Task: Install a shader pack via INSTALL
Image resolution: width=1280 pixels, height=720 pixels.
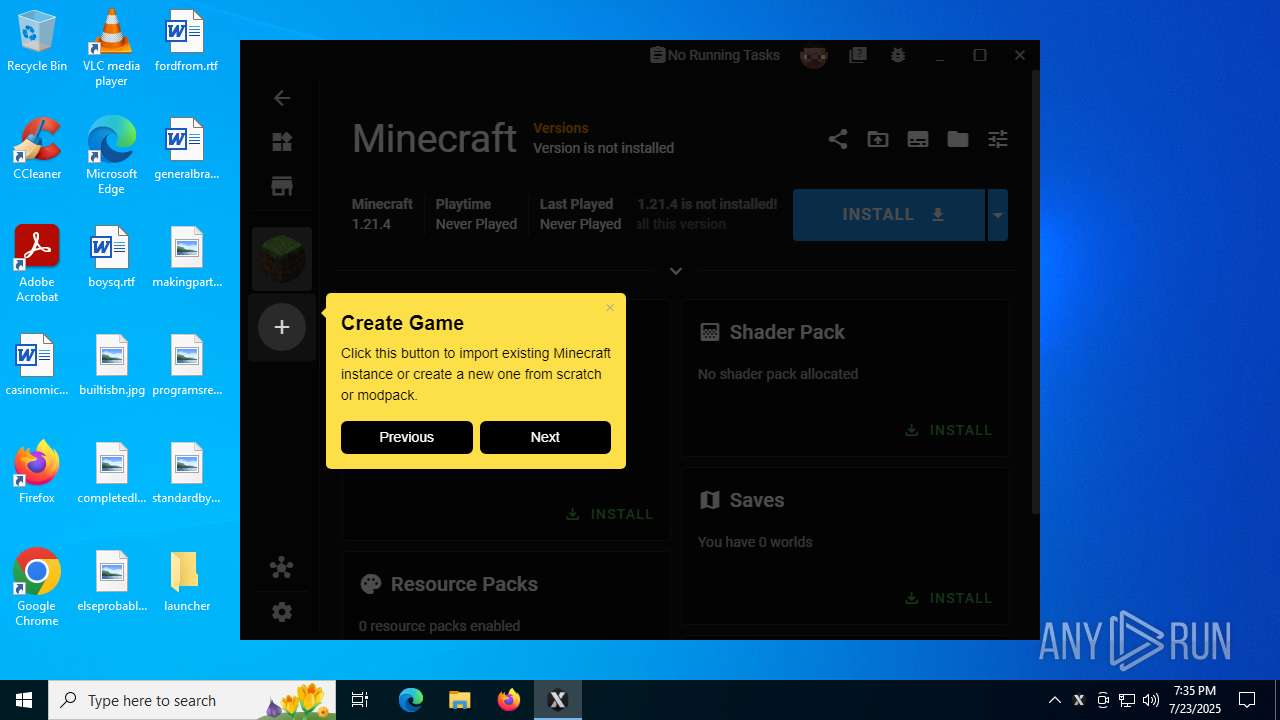Action: pos(949,430)
